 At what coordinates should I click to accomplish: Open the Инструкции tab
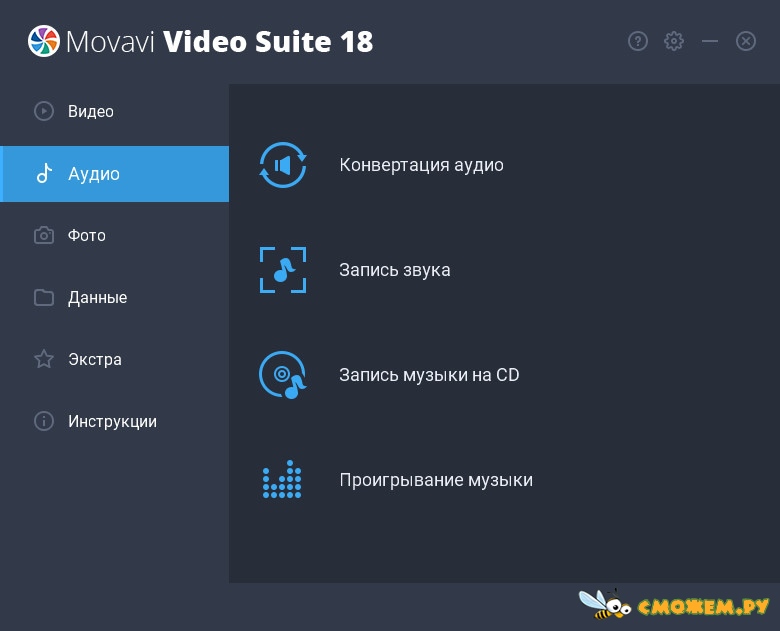tap(112, 421)
